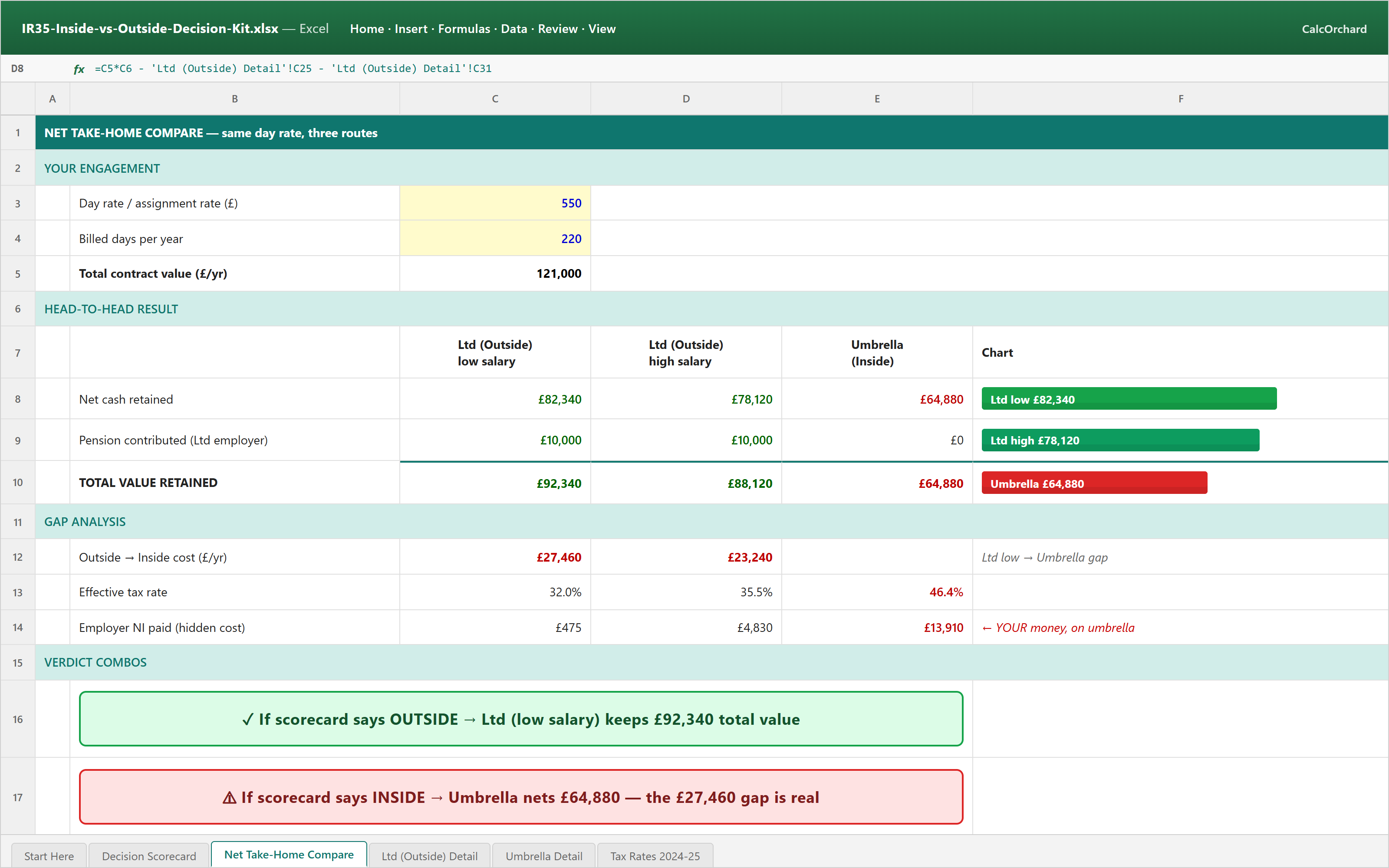
Task: Select Outside to Inside cost £23,240 cell
Action: [686, 557]
